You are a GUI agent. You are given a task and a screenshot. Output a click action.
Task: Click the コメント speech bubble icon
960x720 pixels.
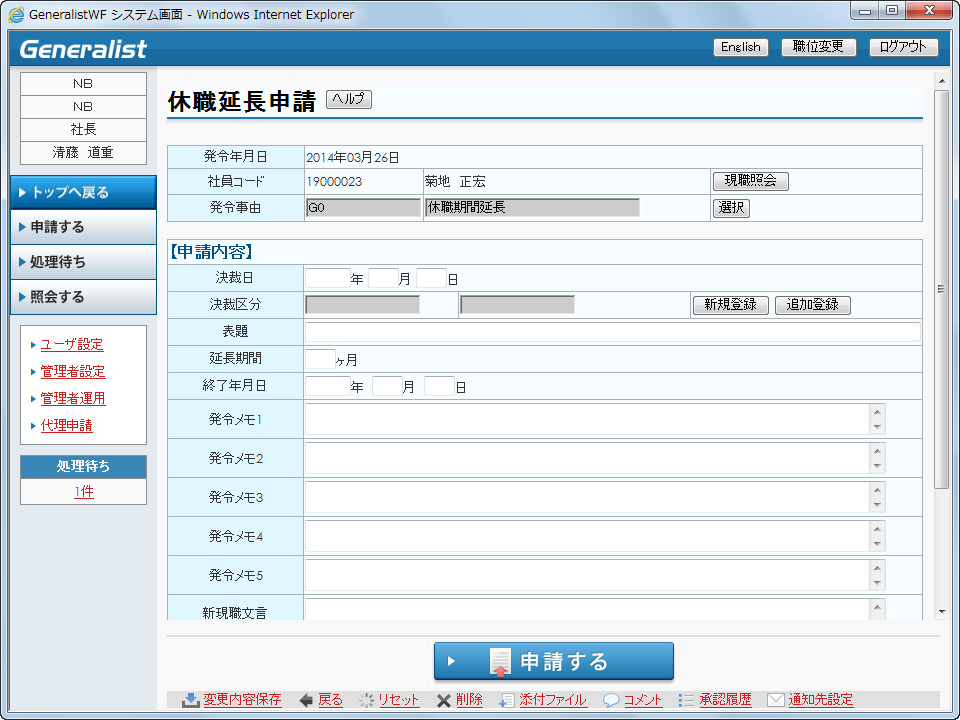(611, 700)
